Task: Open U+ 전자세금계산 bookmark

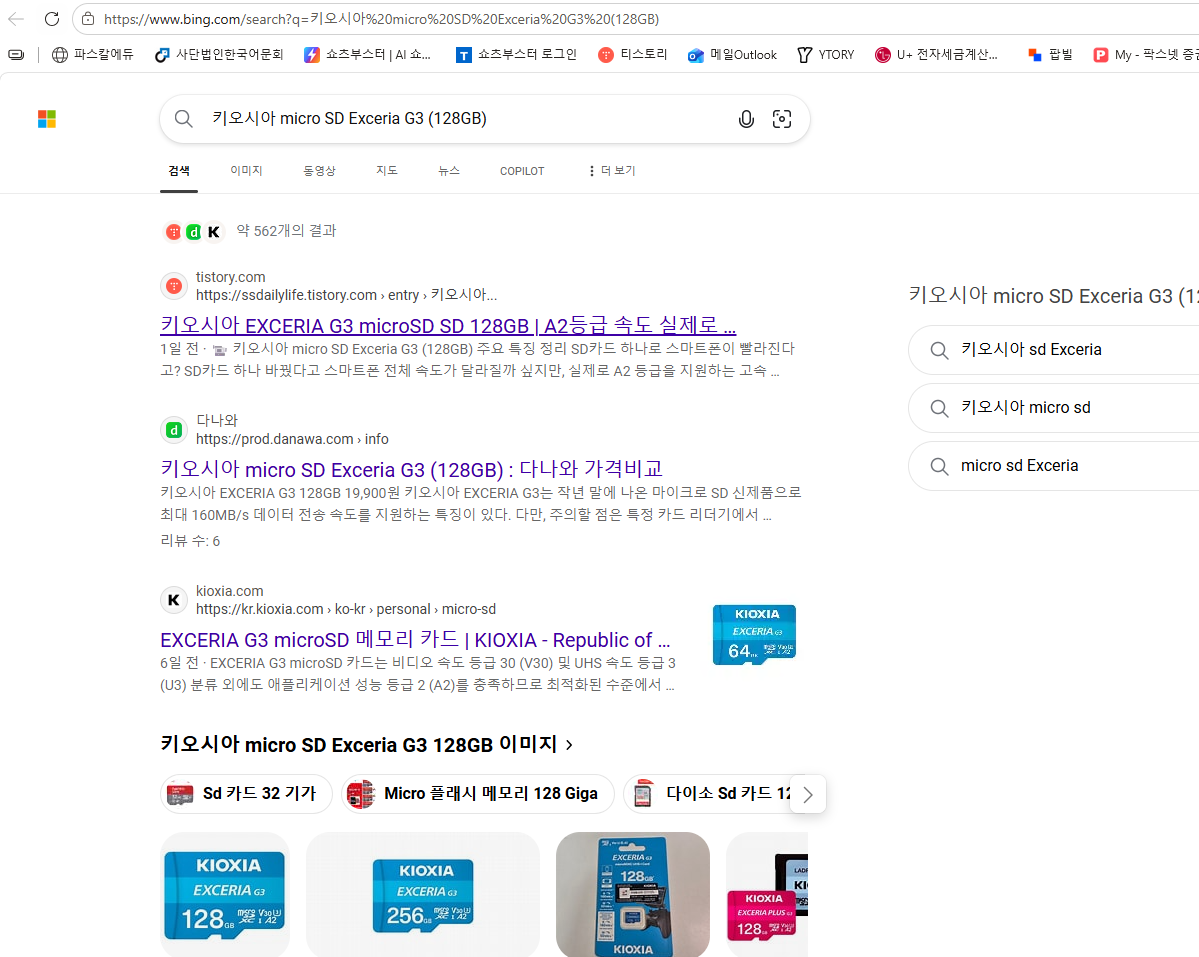Action: [937, 54]
